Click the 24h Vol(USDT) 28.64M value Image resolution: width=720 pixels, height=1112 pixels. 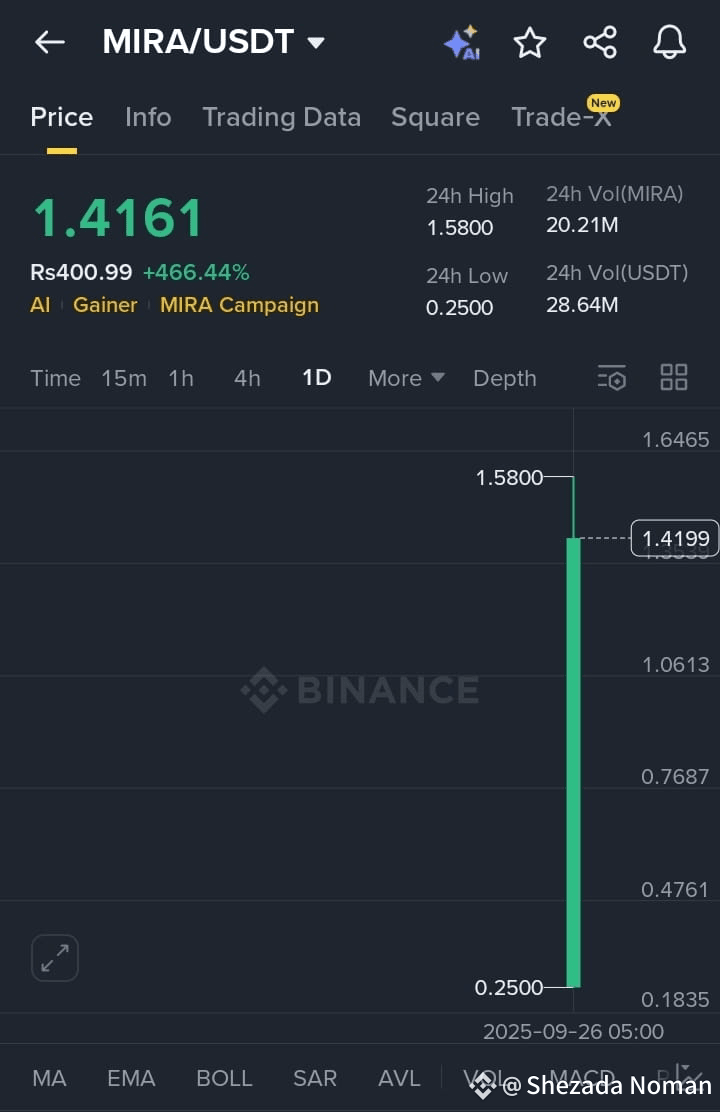click(582, 305)
